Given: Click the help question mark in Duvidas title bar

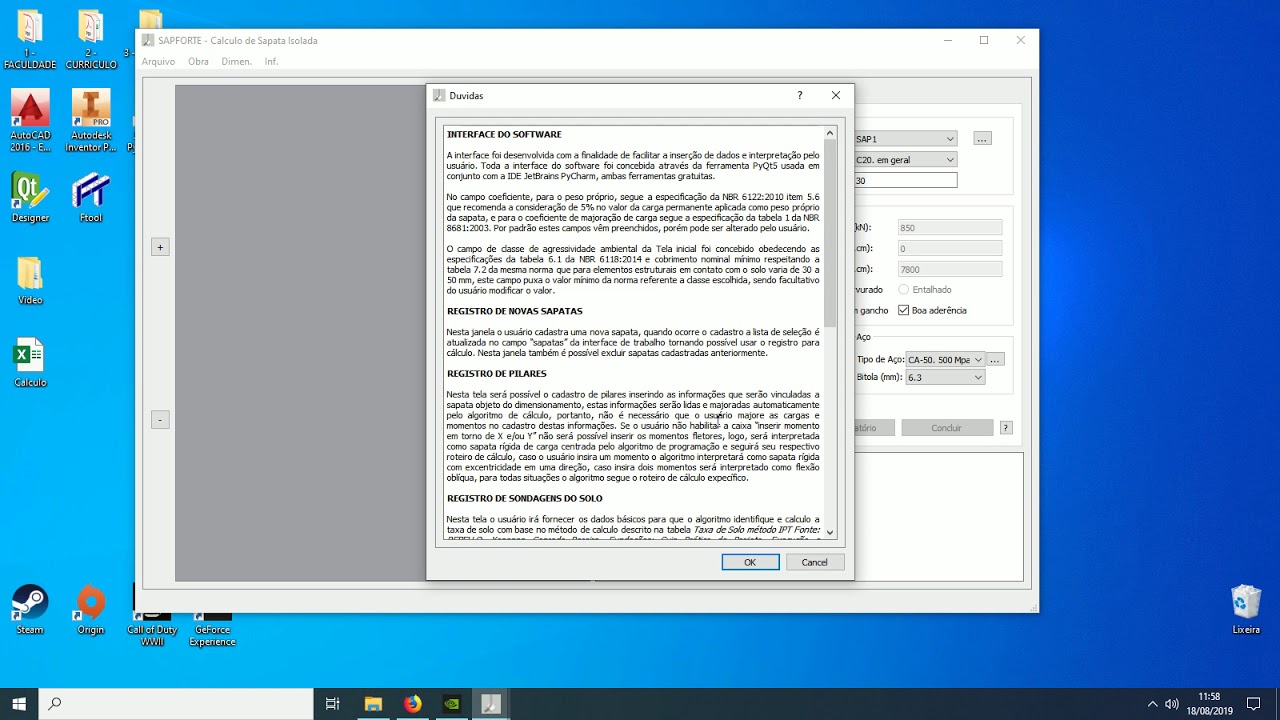Looking at the screenshot, I should 799,96.
